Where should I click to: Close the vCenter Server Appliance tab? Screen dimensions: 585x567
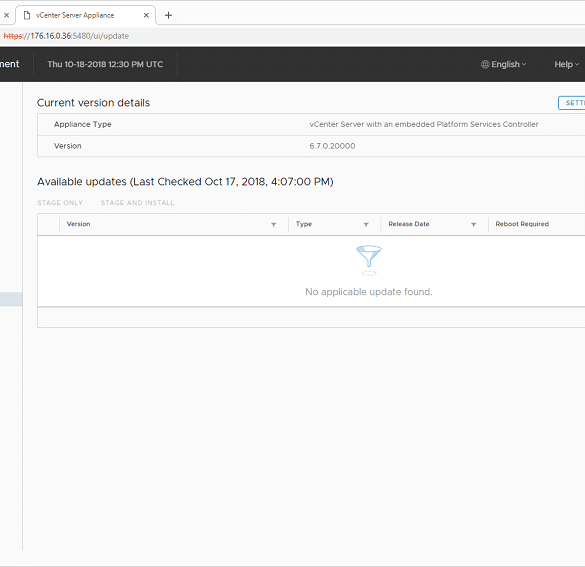[x=146, y=15]
